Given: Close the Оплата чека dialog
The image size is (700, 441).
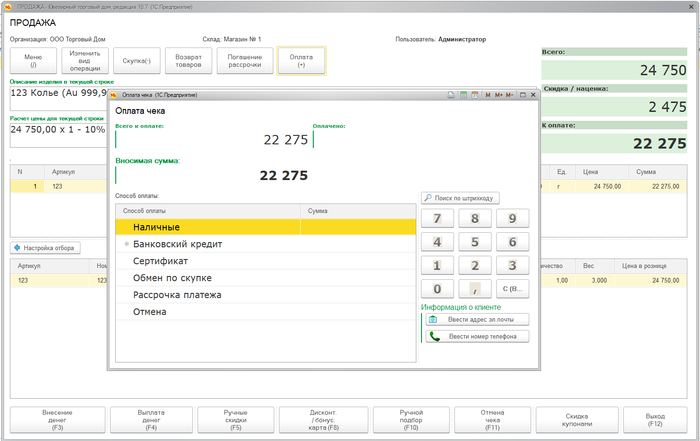Looking at the screenshot, I should 533,95.
